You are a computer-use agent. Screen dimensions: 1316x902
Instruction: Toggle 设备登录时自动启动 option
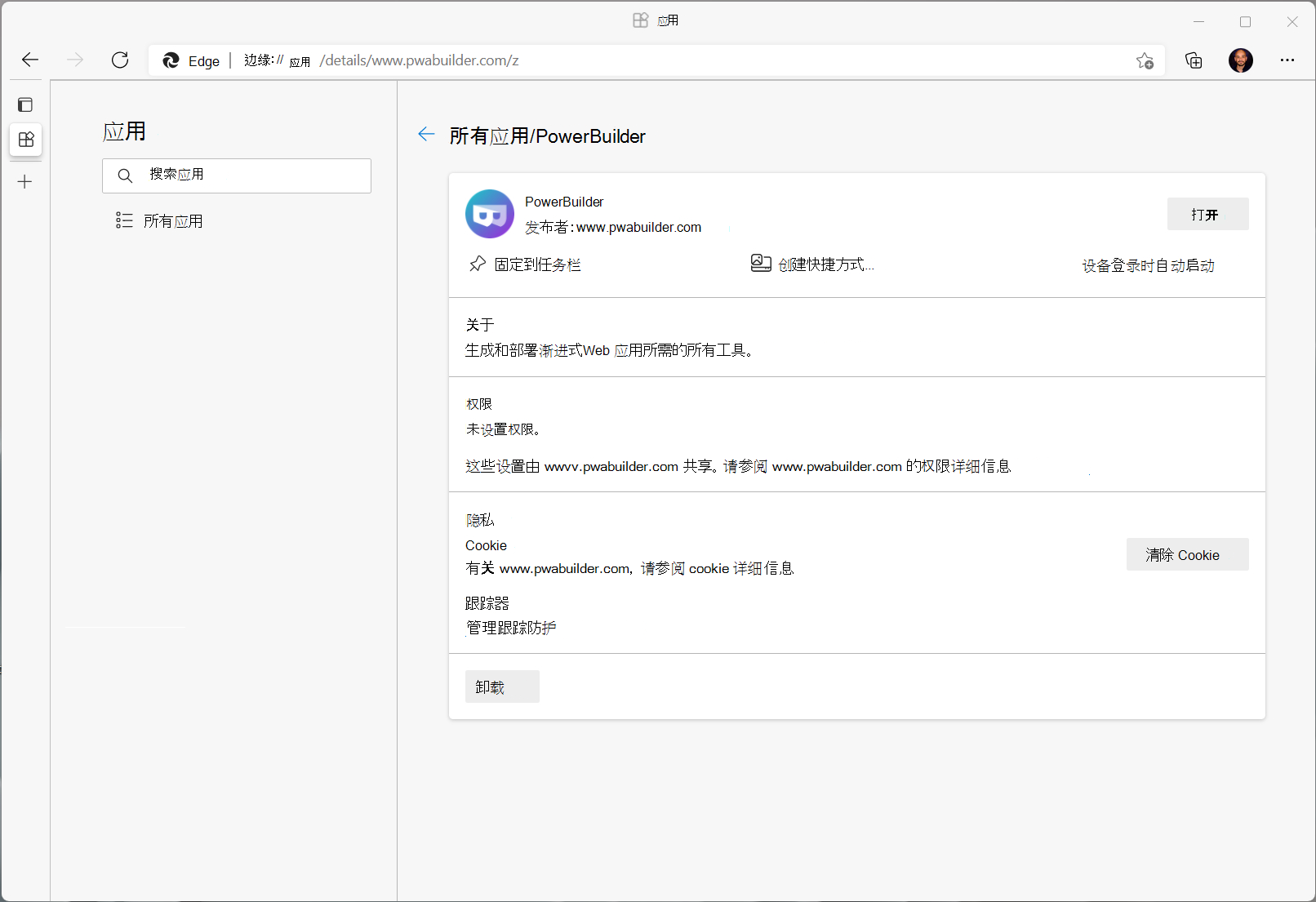(1149, 266)
